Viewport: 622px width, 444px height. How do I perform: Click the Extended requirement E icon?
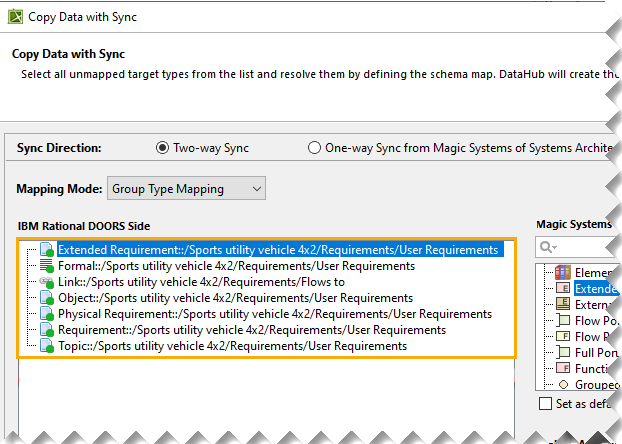(x=563, y=288)
